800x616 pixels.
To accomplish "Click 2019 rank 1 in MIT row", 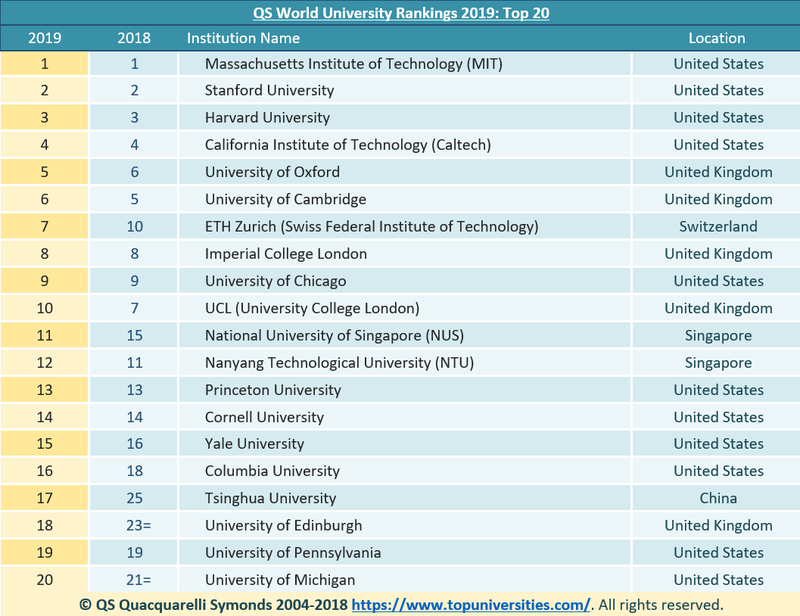I will pos(44,64).
